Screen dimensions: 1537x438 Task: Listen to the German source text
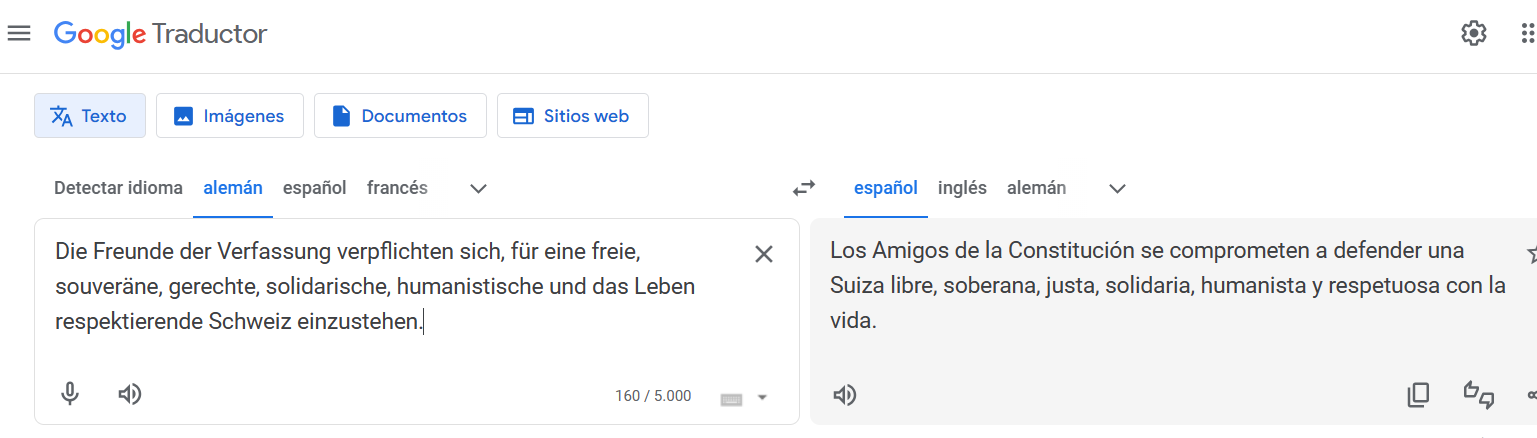pyautogui.click(x=129, y=394)
